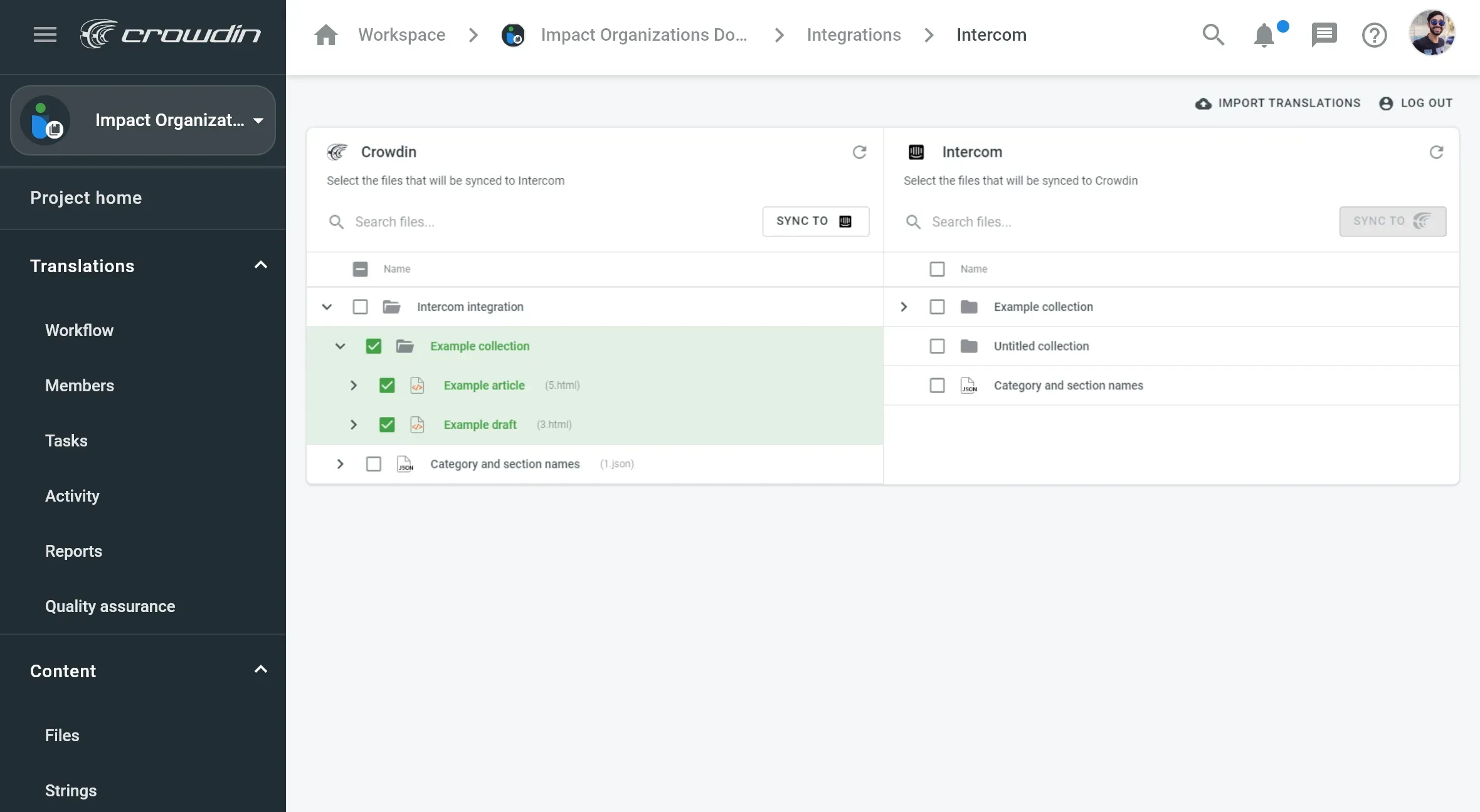The height and width of the screenshot is (812, 1480).
Task: Navigate to Workspace in the breadcrumb
Action: tap(402, 34)
